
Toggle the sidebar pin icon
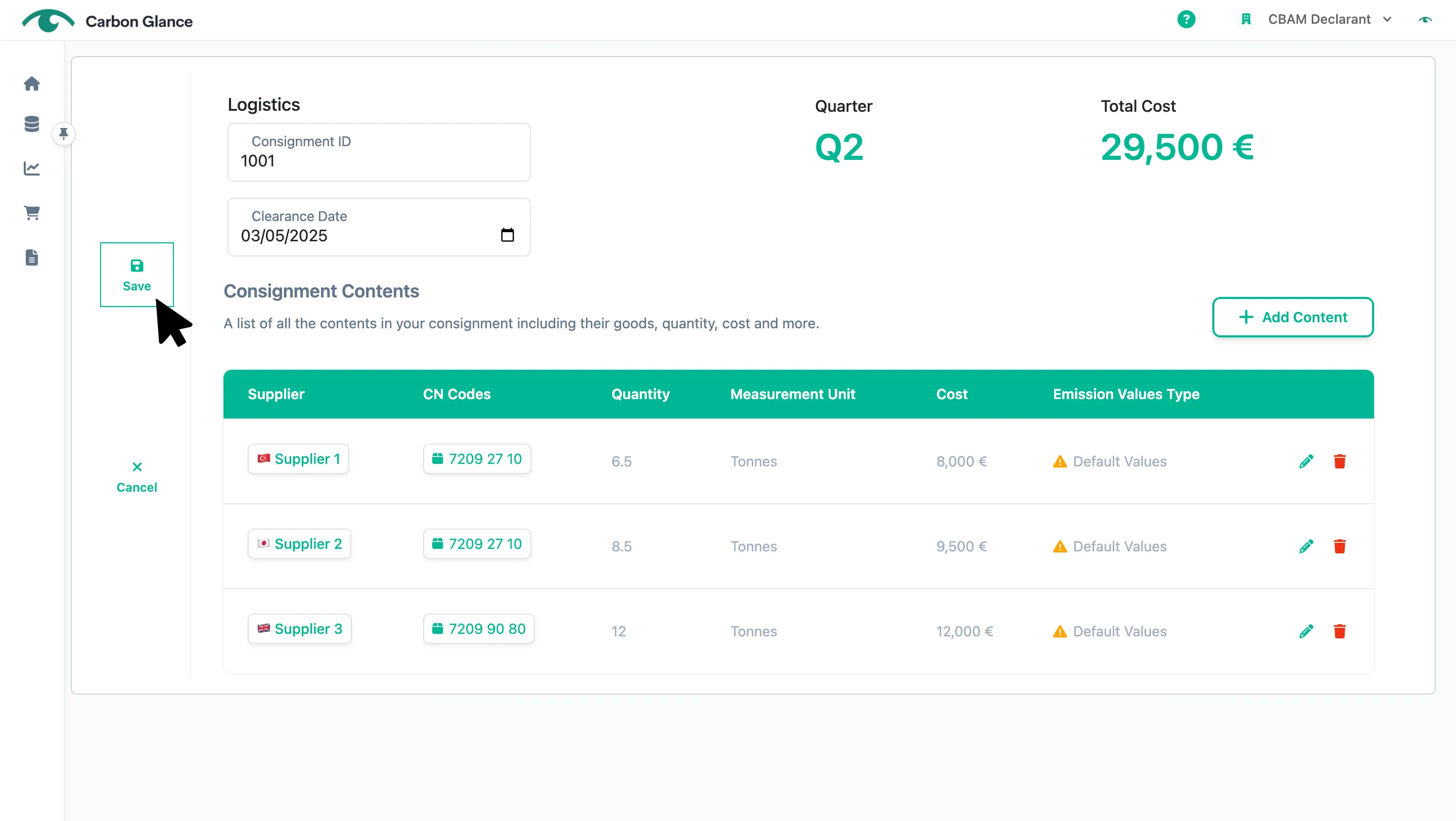[x=63, y=134]
